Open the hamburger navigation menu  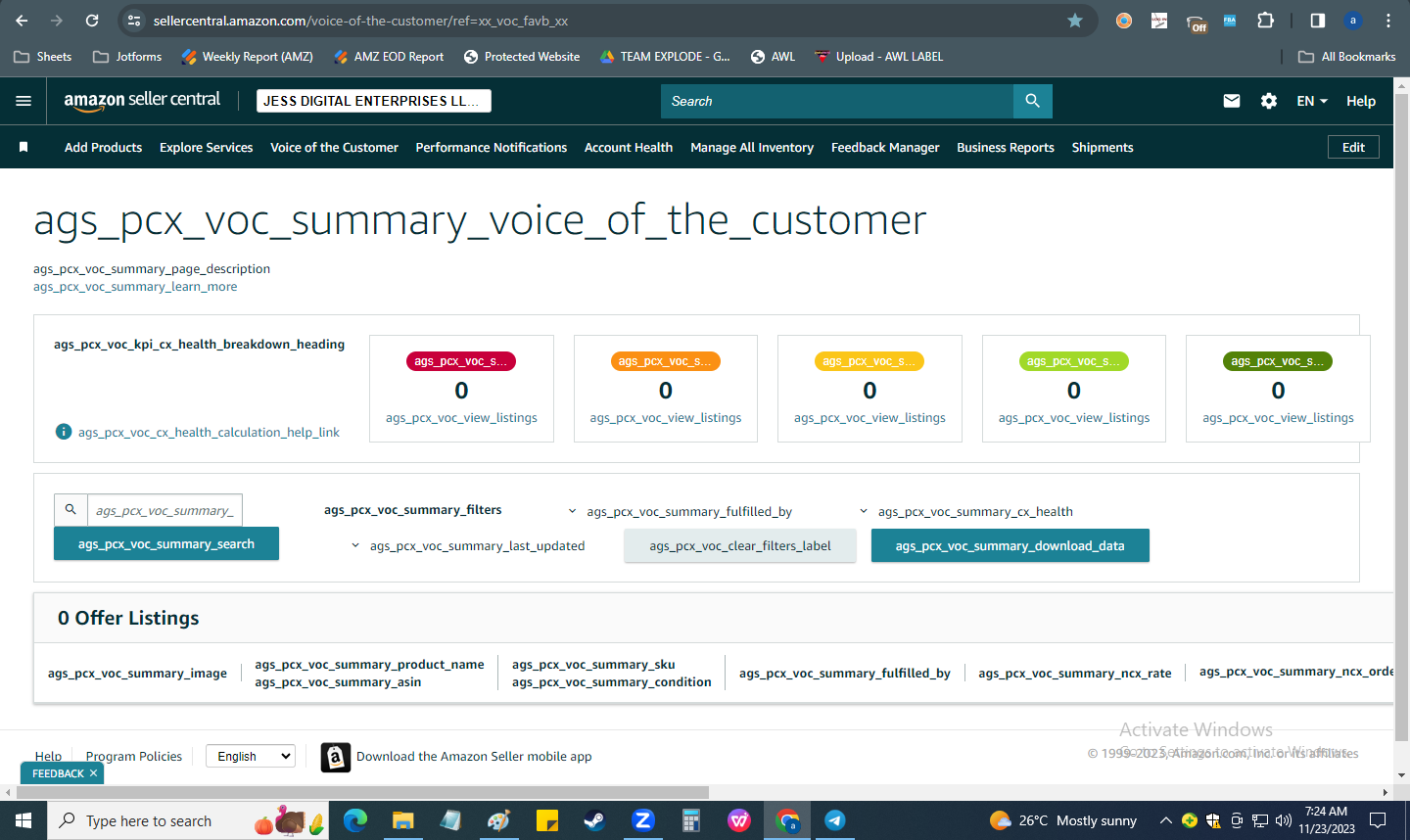click(23, 101)
